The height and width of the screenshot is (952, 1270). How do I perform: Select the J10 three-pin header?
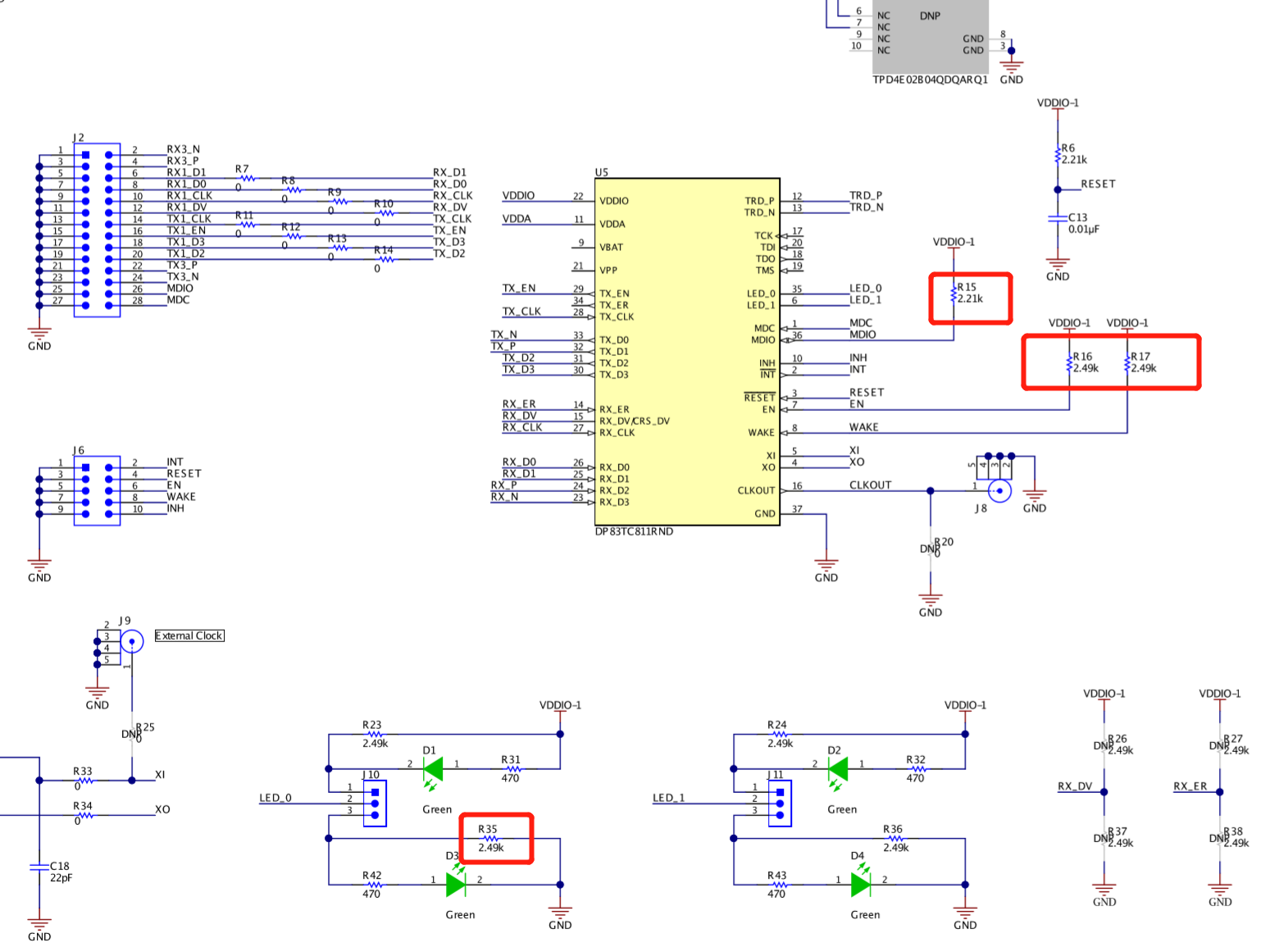tap(375, 804)
